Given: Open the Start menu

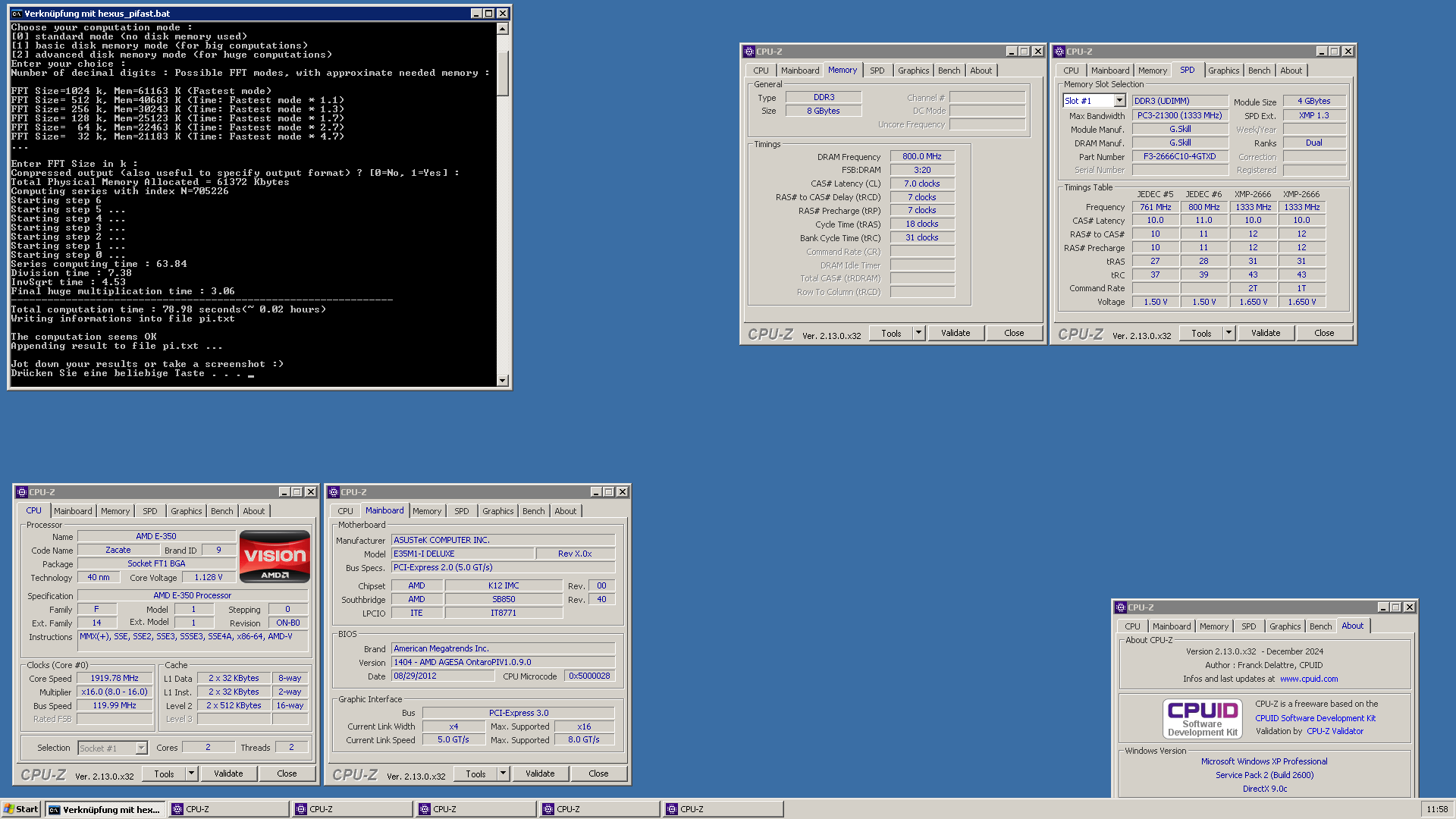Looking at the screenshot, I should point(20,809).
